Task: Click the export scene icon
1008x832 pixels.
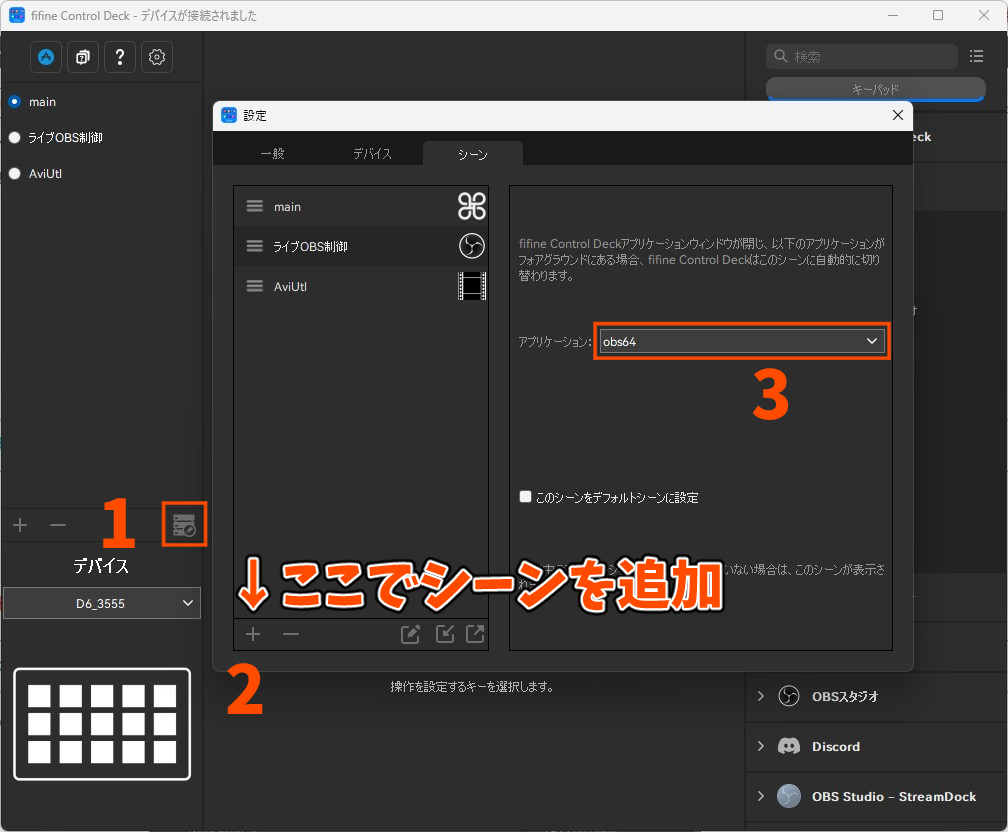Action: 475,634
